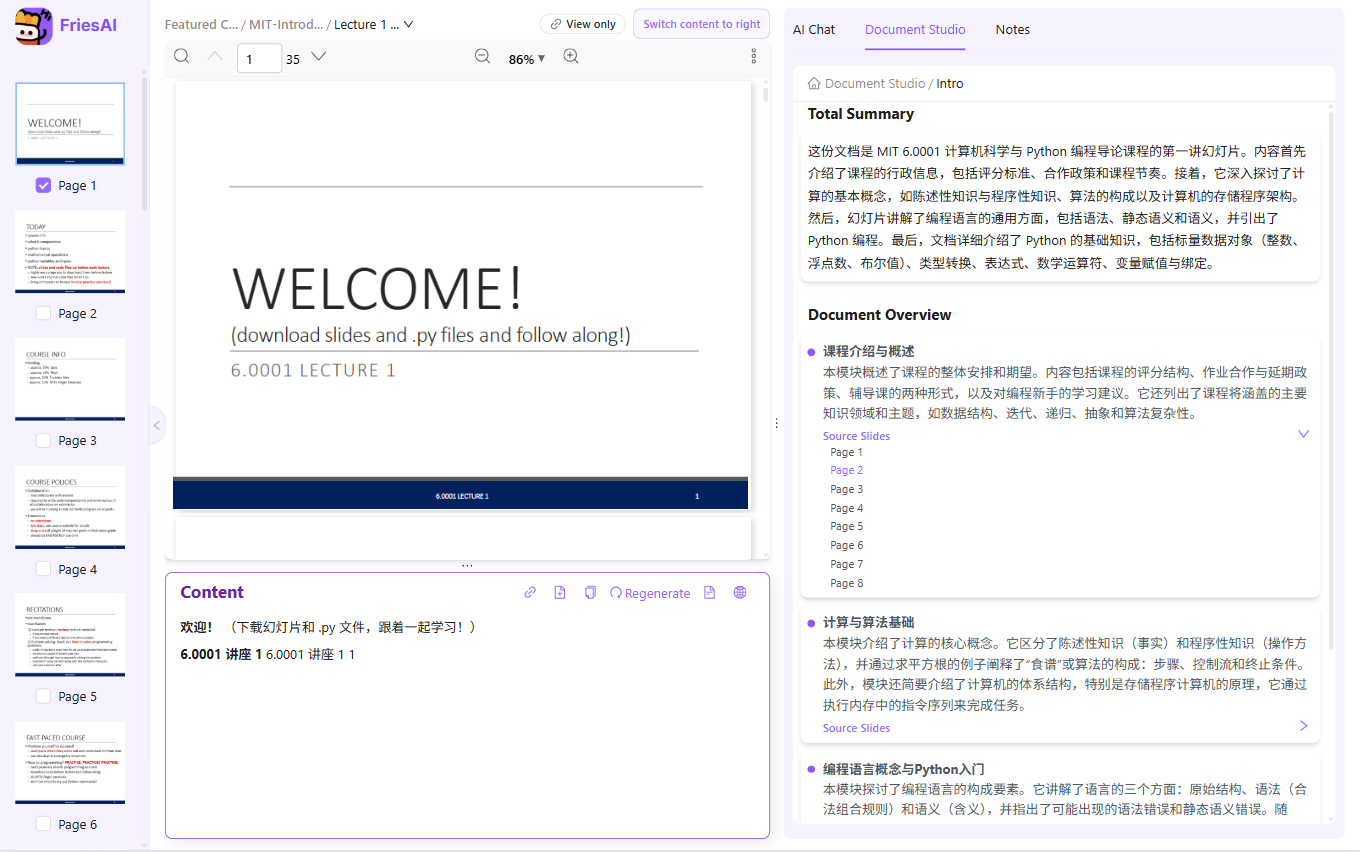Open the search tool in the PDF toolbar
The image size is (1360, 852).
(181, 56)
